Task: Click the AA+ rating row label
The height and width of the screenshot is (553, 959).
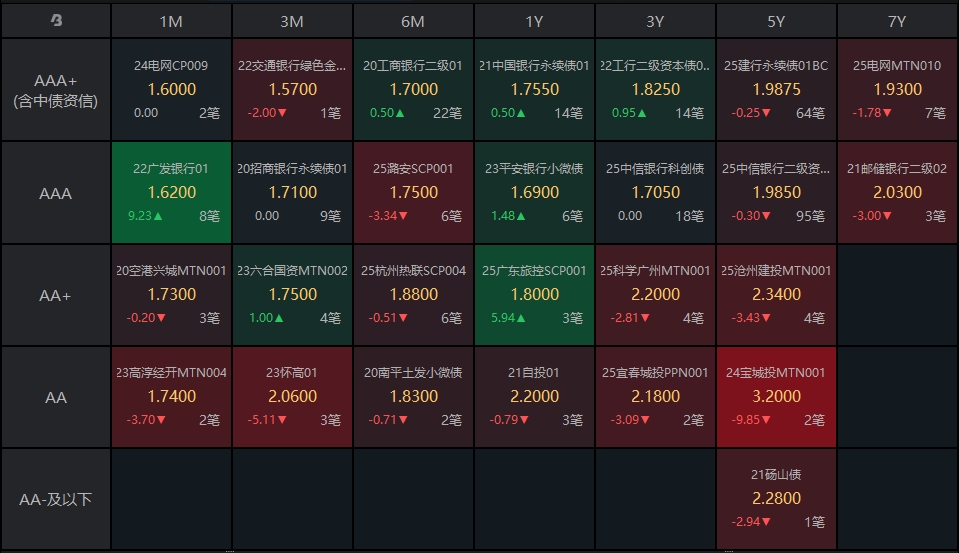Action: pos(56,295)
